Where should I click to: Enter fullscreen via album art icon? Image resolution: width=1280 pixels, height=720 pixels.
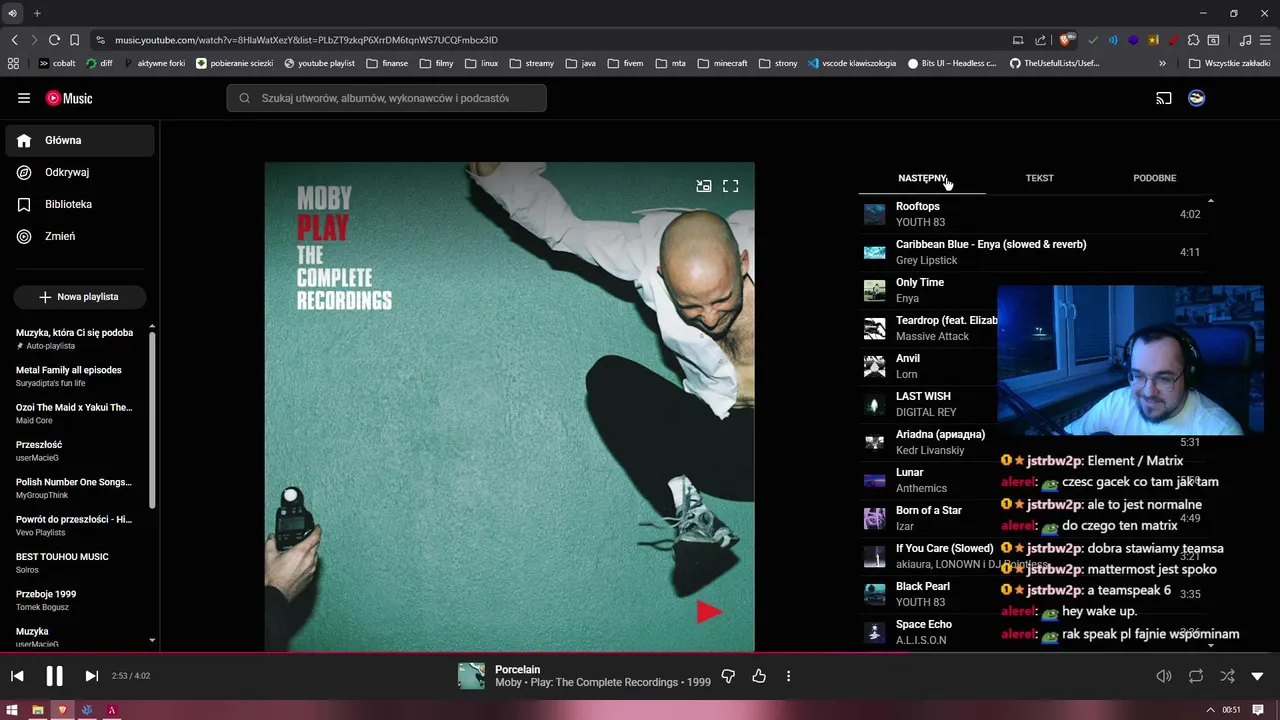click(x=731, y=186)
